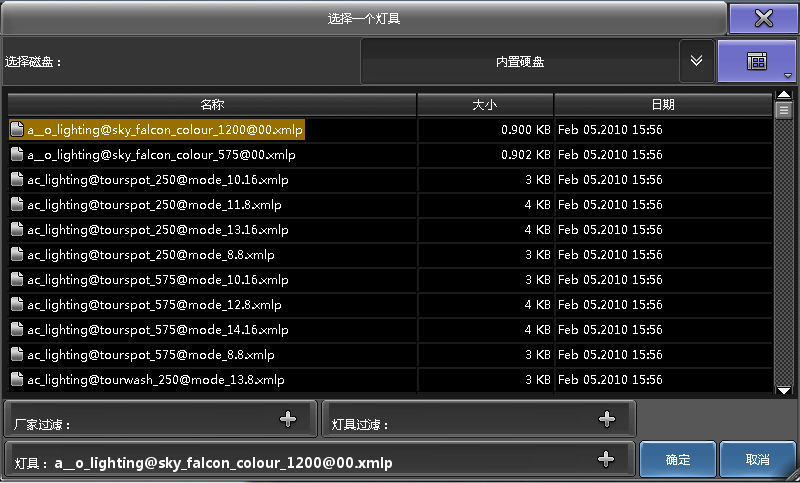Click the file list scrollbar thumb
This screenshot has height=483, width=800.
pyautogui.click(x=784, y=110)
